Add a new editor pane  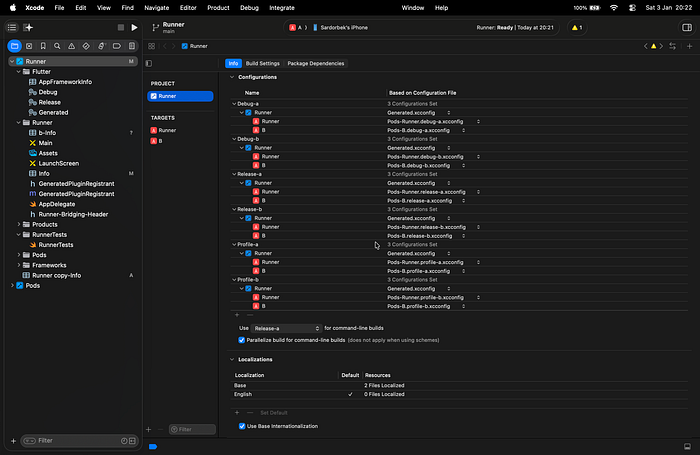click(689, 46)
